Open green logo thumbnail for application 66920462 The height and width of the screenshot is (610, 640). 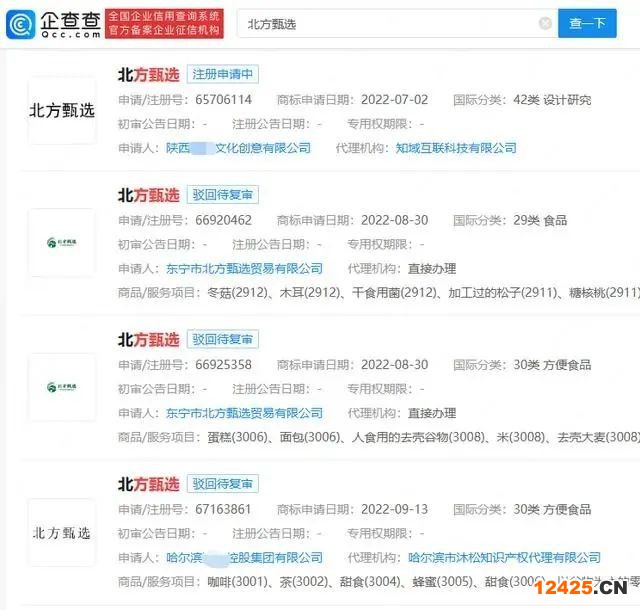click(62, 242)
